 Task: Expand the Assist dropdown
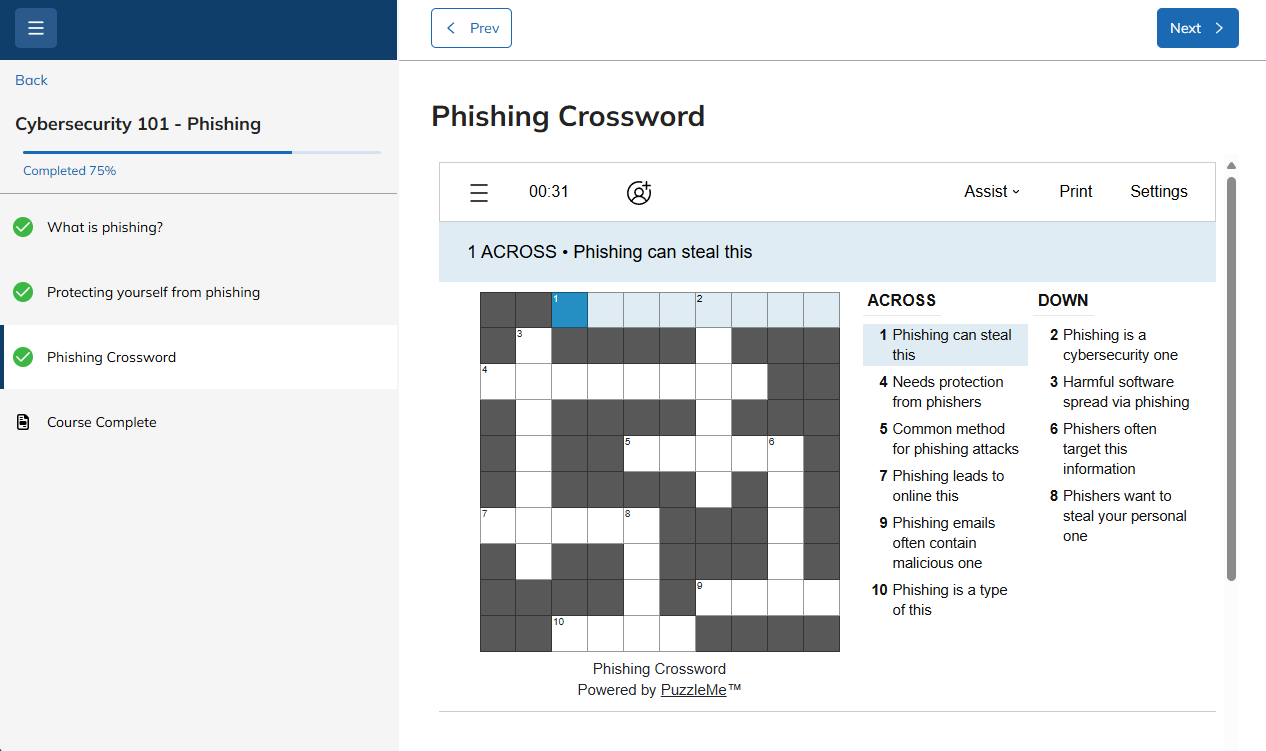click(992, 192)
